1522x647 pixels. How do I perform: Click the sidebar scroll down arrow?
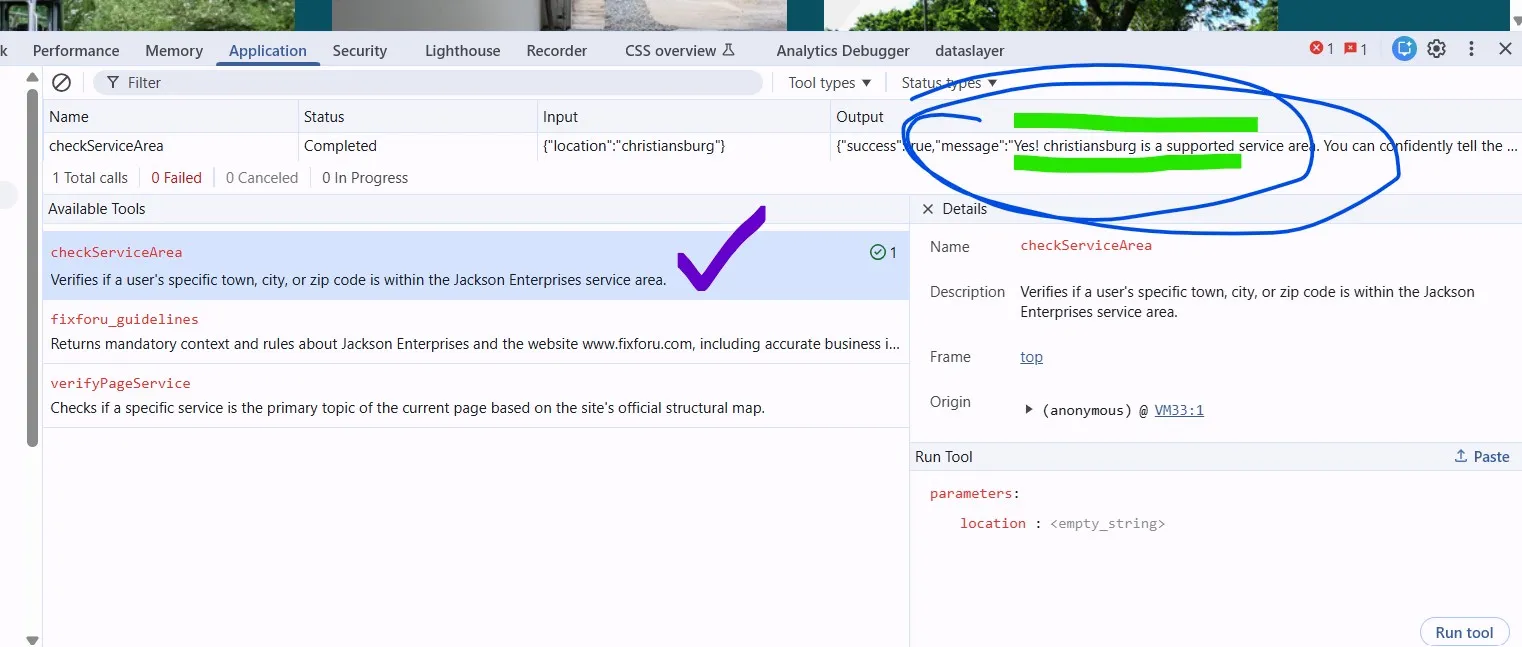tap(33, 640)
